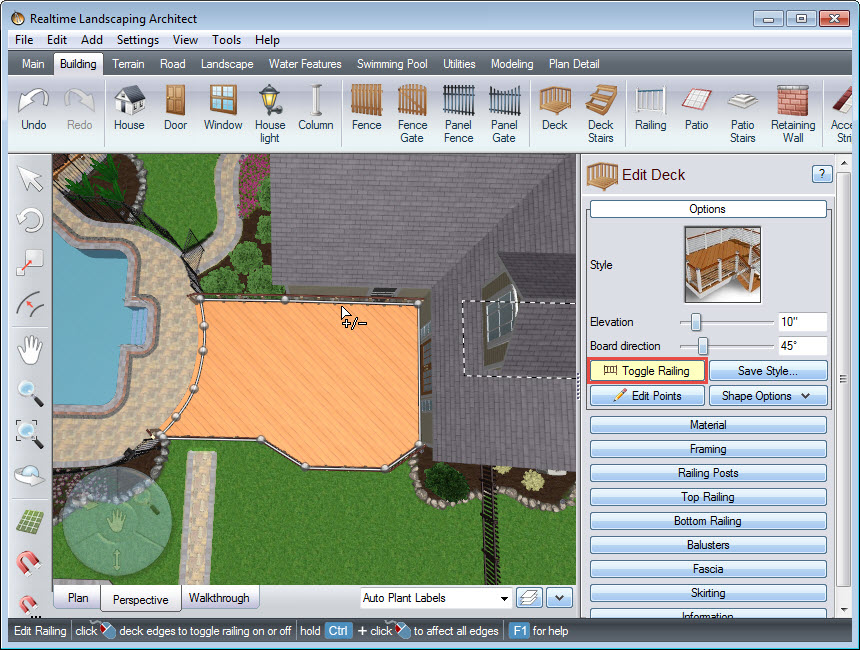Add a Deck with the Deck tool
Image resolution: width=860 pixels, height=650 pixels.
click(x=555, y=109)
